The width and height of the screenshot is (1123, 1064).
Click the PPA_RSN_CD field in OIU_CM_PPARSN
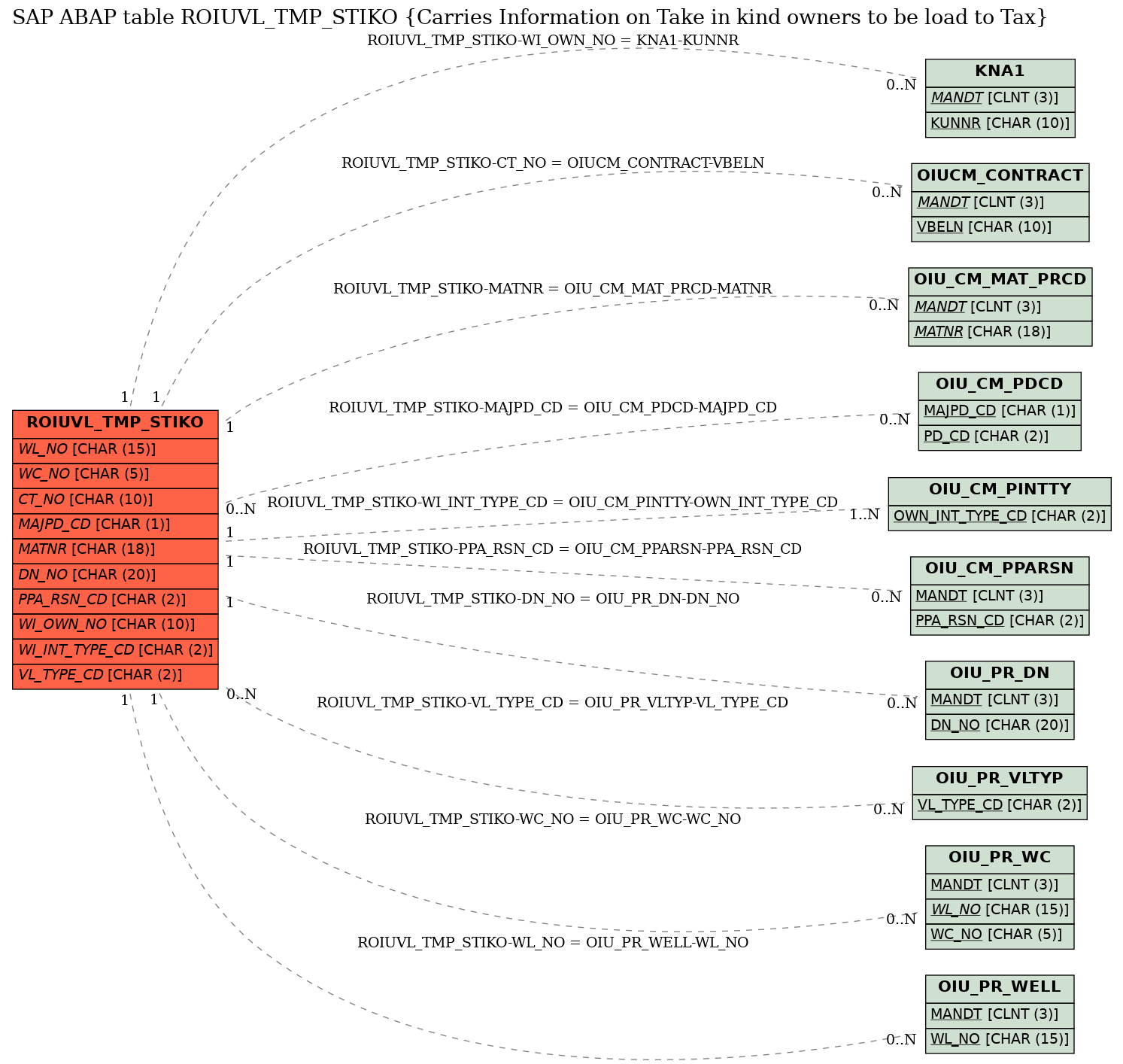coord(1000,621)
